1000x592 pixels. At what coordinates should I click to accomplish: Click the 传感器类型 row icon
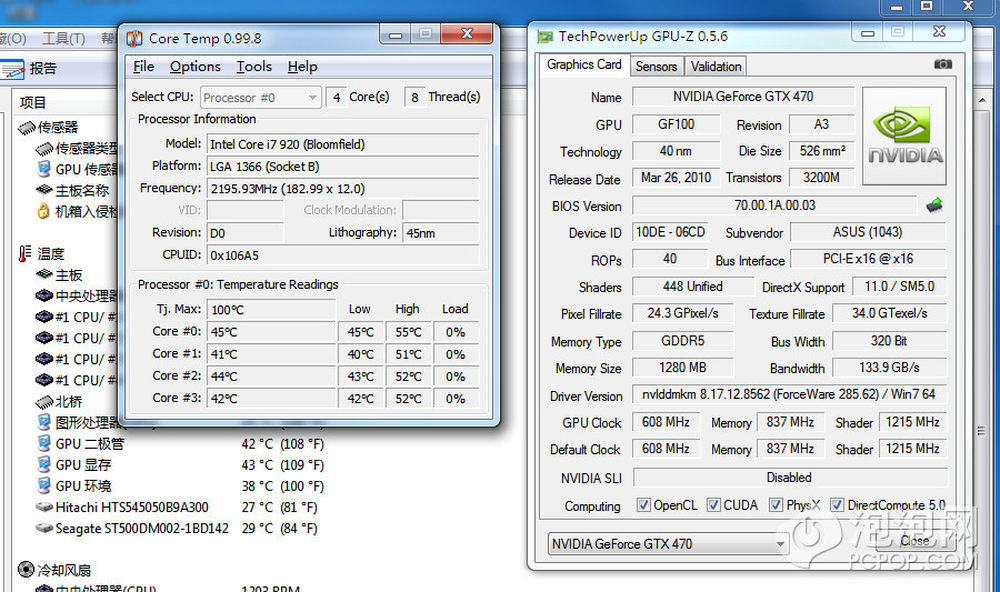[x=44, y=149]
